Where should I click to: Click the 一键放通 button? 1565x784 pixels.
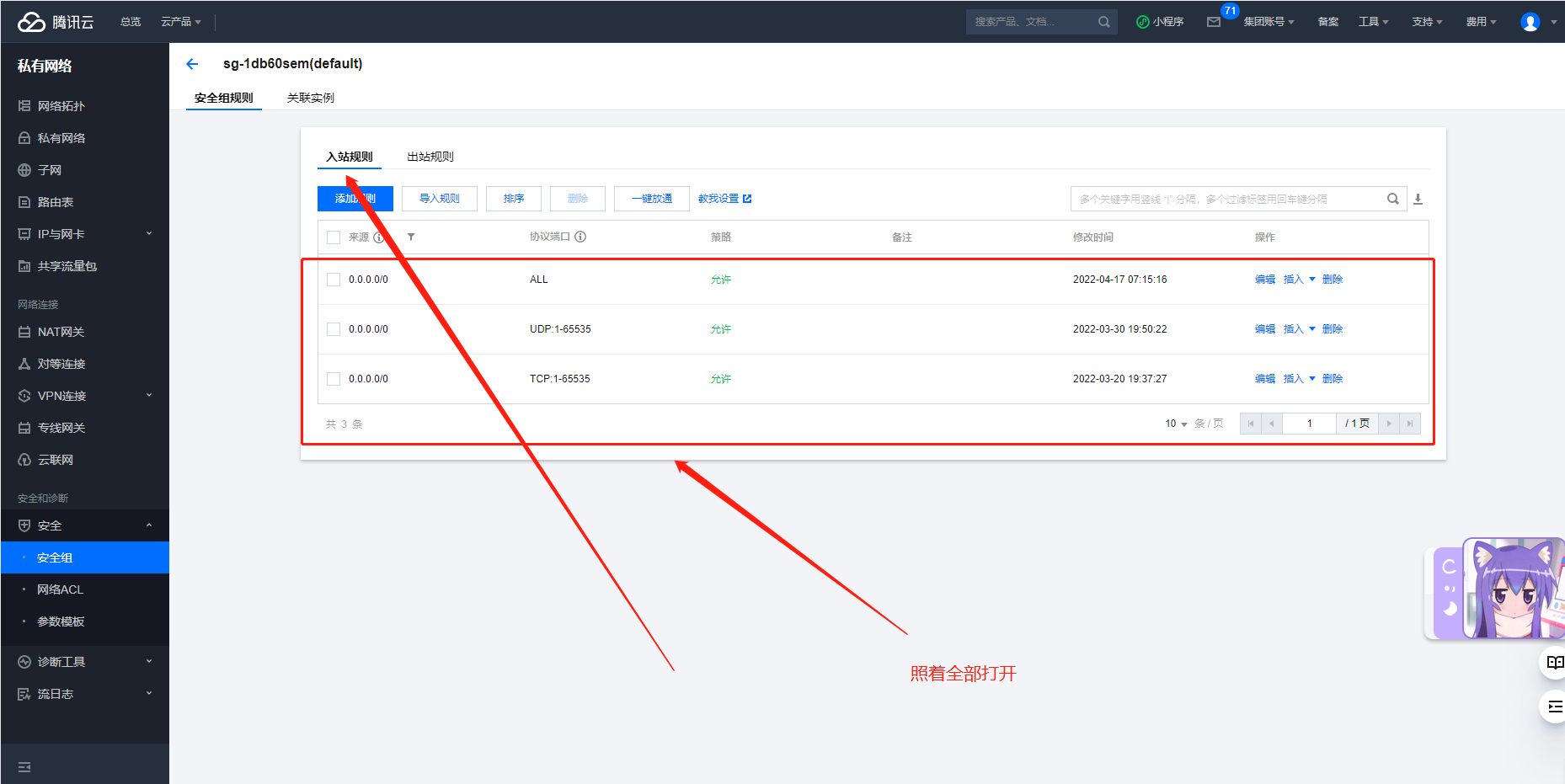pos(652,199)
